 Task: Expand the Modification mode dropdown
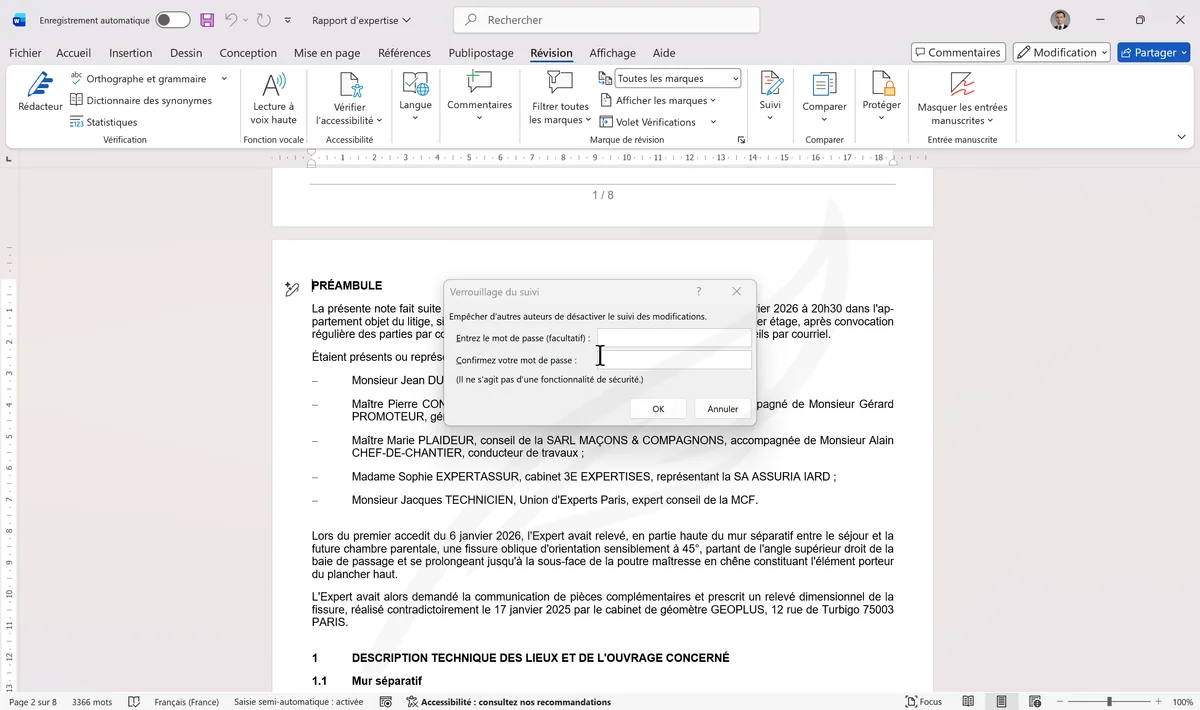pyautogui.click(x=1061, y=52)
